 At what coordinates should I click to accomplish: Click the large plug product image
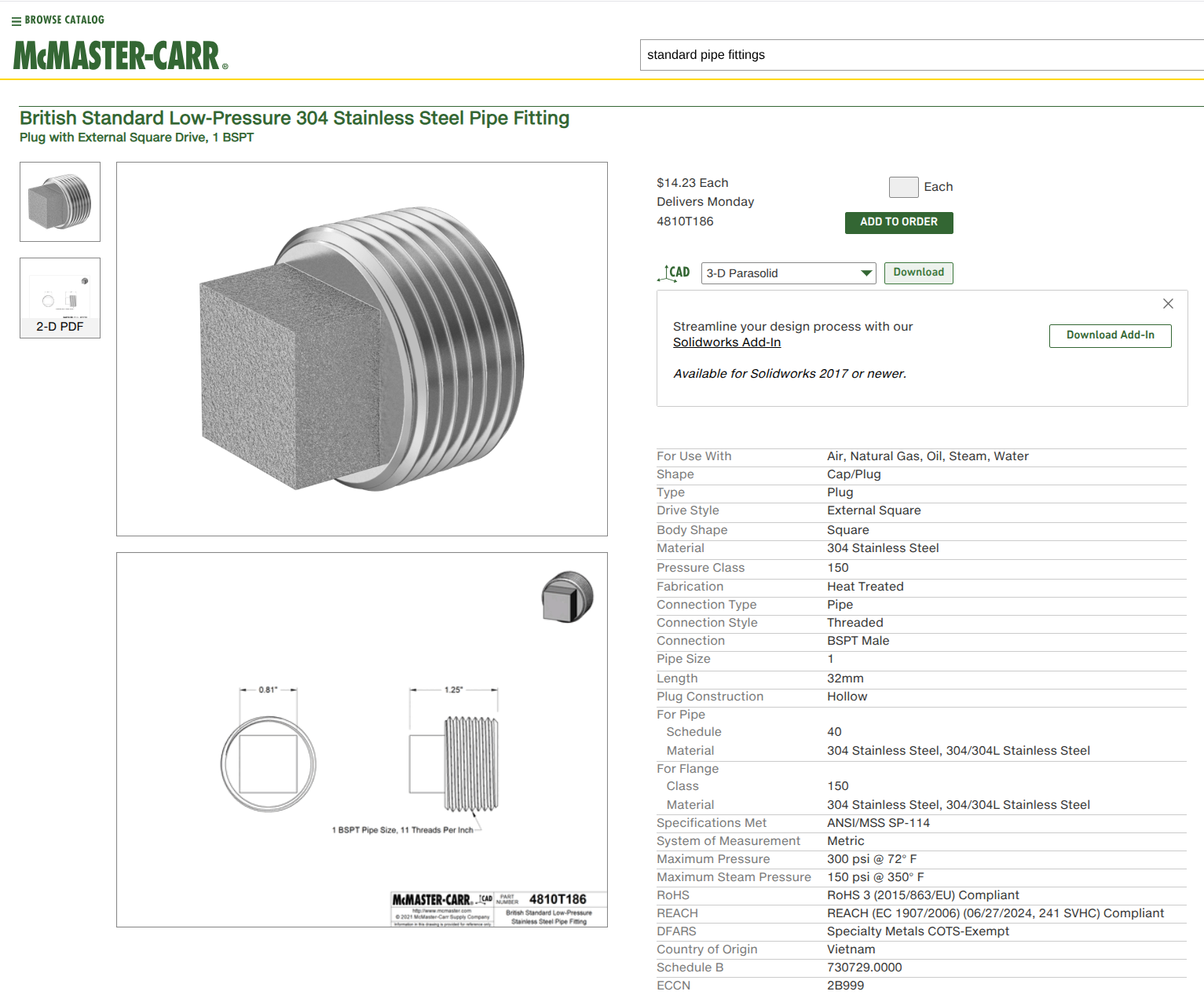[x=362, y=349]
